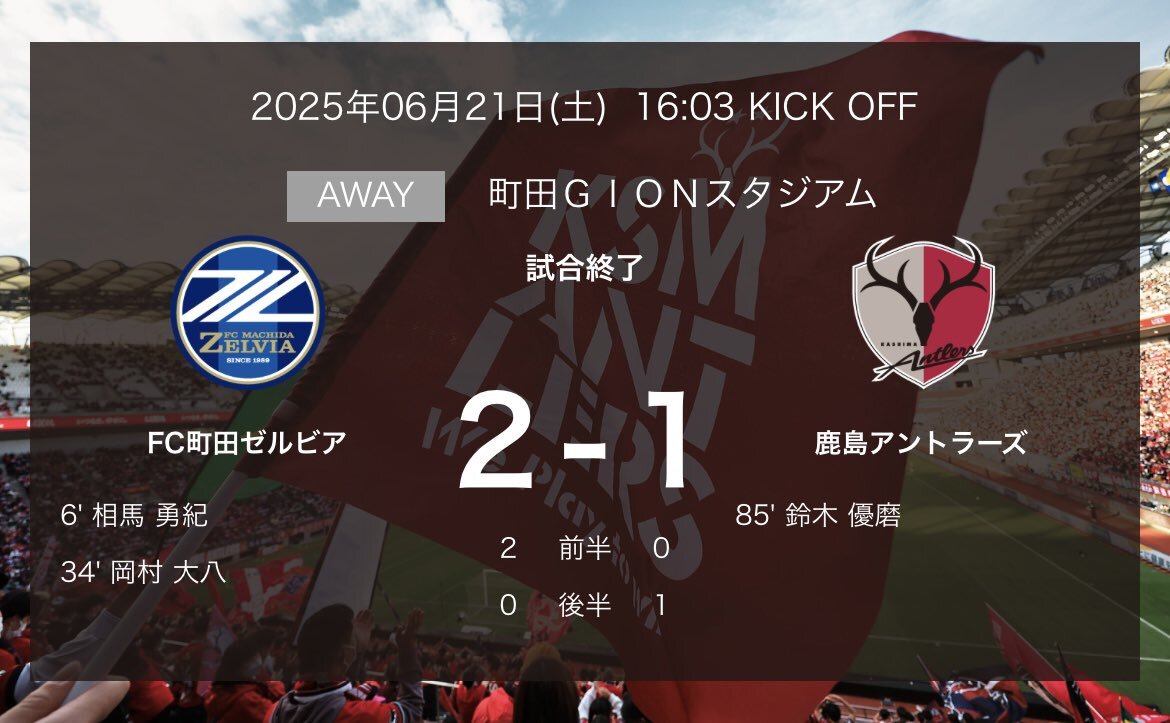Select the AWAY label badge
Image resolution: width=1170 pixels, height=723 pixels.
[x=366, y=196]
